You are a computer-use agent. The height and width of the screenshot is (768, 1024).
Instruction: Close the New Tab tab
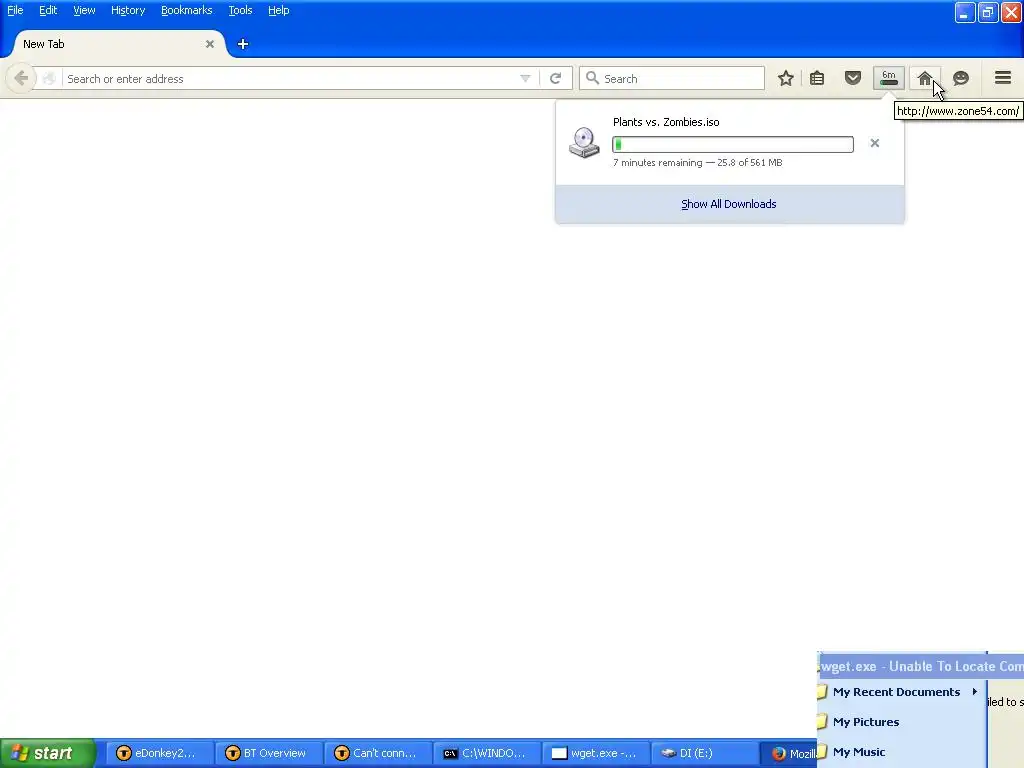tap(210, 44)
